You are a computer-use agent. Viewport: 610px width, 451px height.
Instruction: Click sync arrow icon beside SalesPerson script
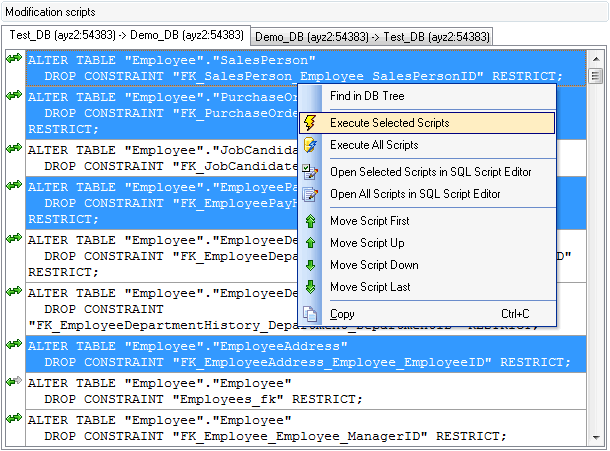point(14,60)
